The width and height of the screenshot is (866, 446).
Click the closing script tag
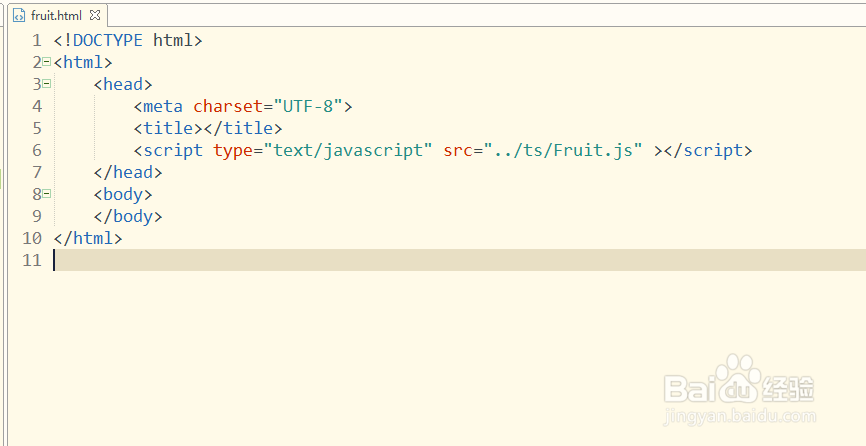708,150
